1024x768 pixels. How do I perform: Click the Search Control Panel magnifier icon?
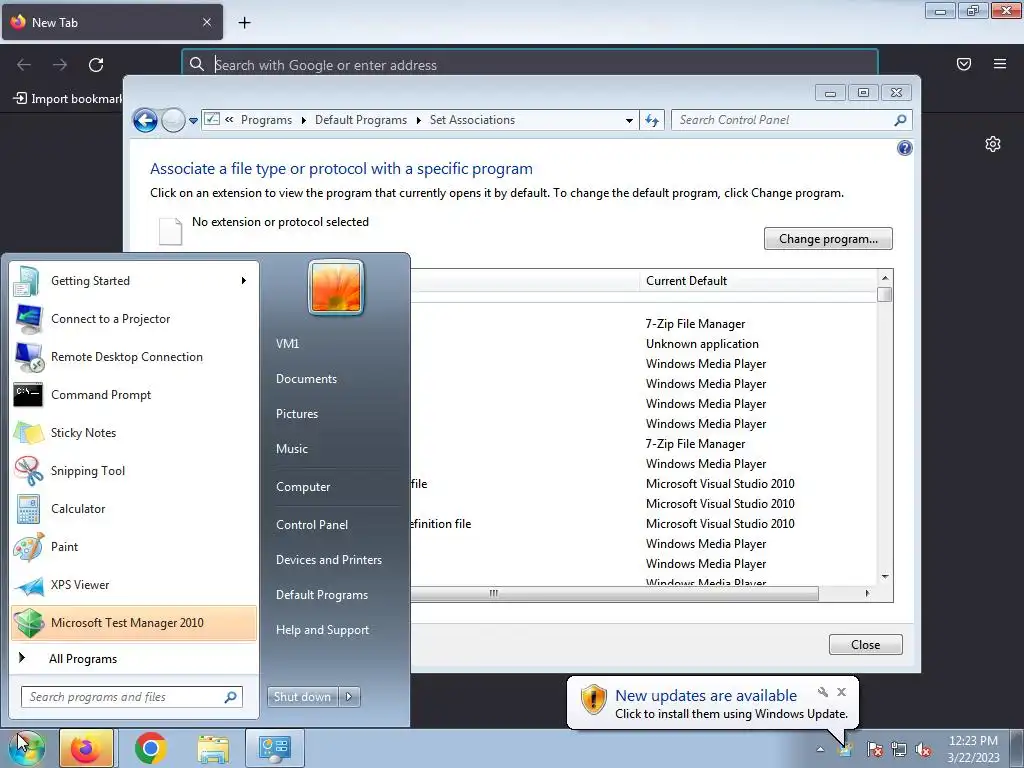click(900, 120)
